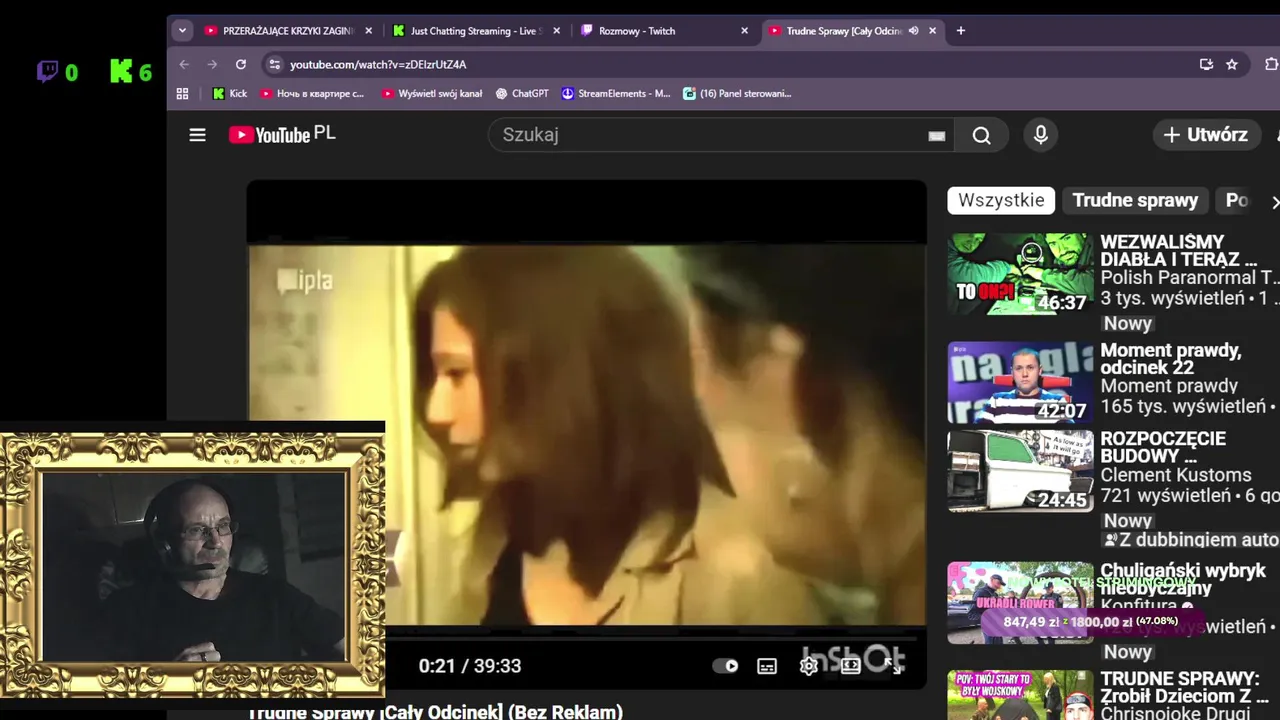Reload the page in Chrome
Viewport: 1280px width, 720px height.
coord(241,64)
